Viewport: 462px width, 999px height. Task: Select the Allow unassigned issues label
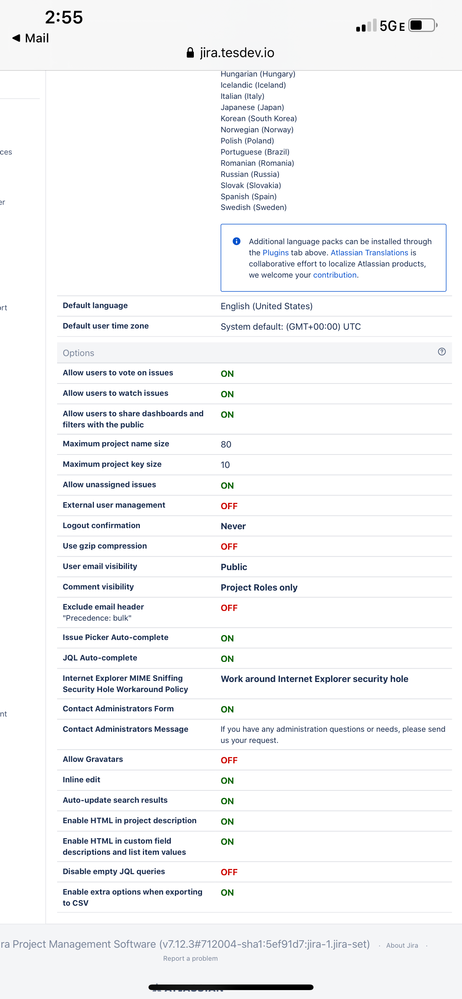click(x=109, y=485)
